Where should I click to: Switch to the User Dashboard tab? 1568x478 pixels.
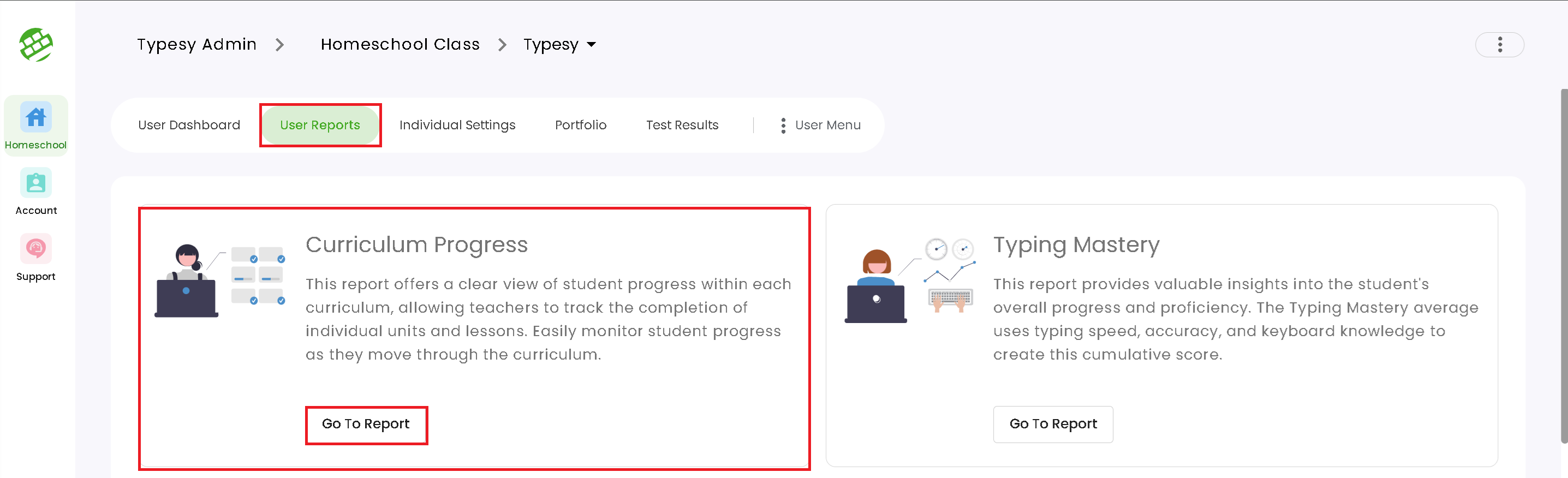tap(189, 126)
